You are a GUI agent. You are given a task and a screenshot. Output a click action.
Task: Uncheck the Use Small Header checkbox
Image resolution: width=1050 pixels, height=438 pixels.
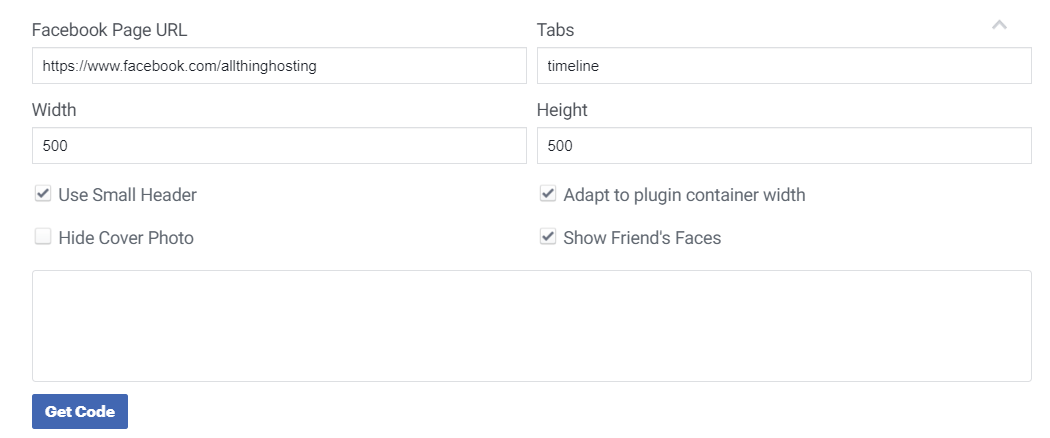(43, 194)
